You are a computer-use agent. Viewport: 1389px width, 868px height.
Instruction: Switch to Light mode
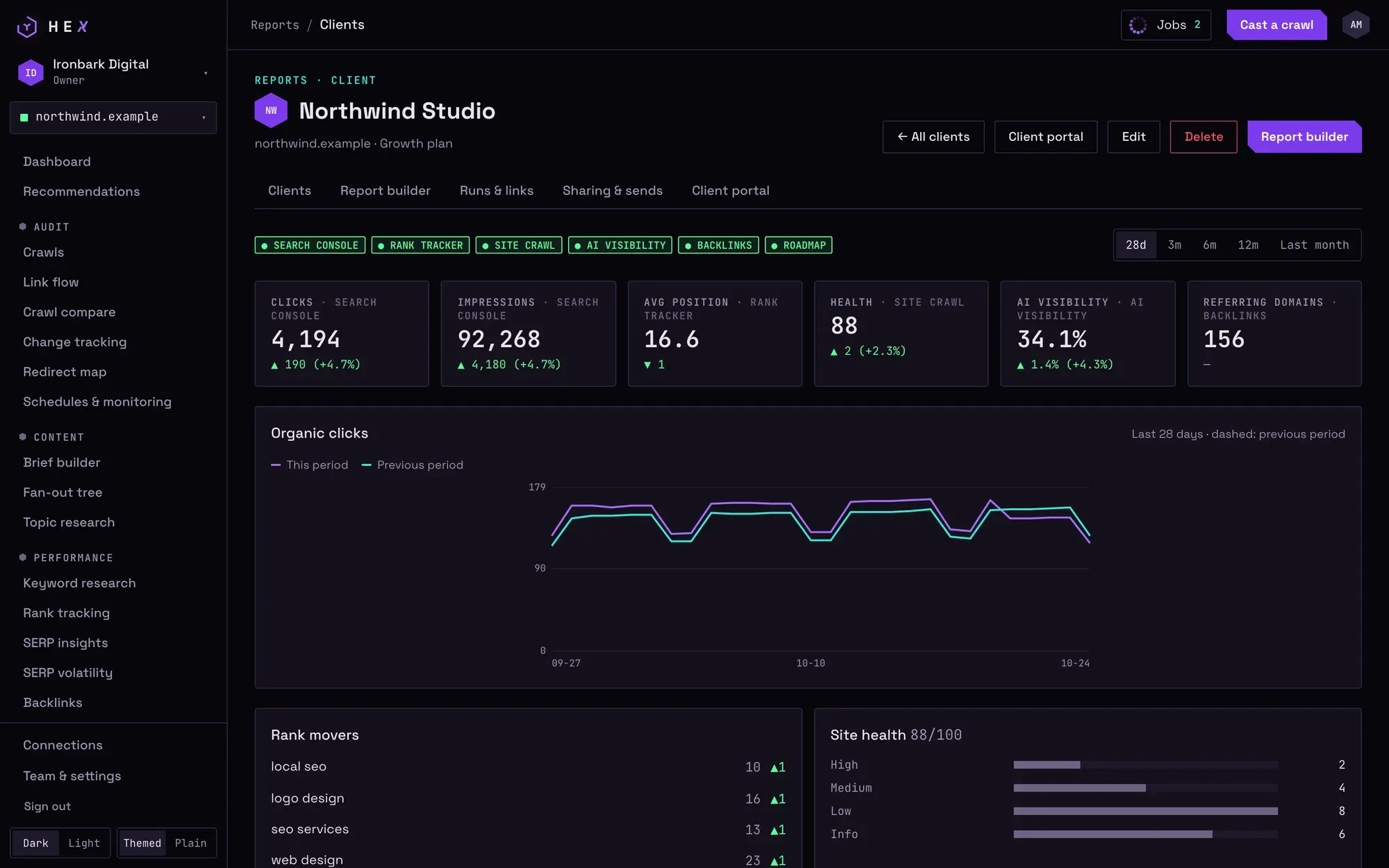pyautogui.click(x=84, y=843)
